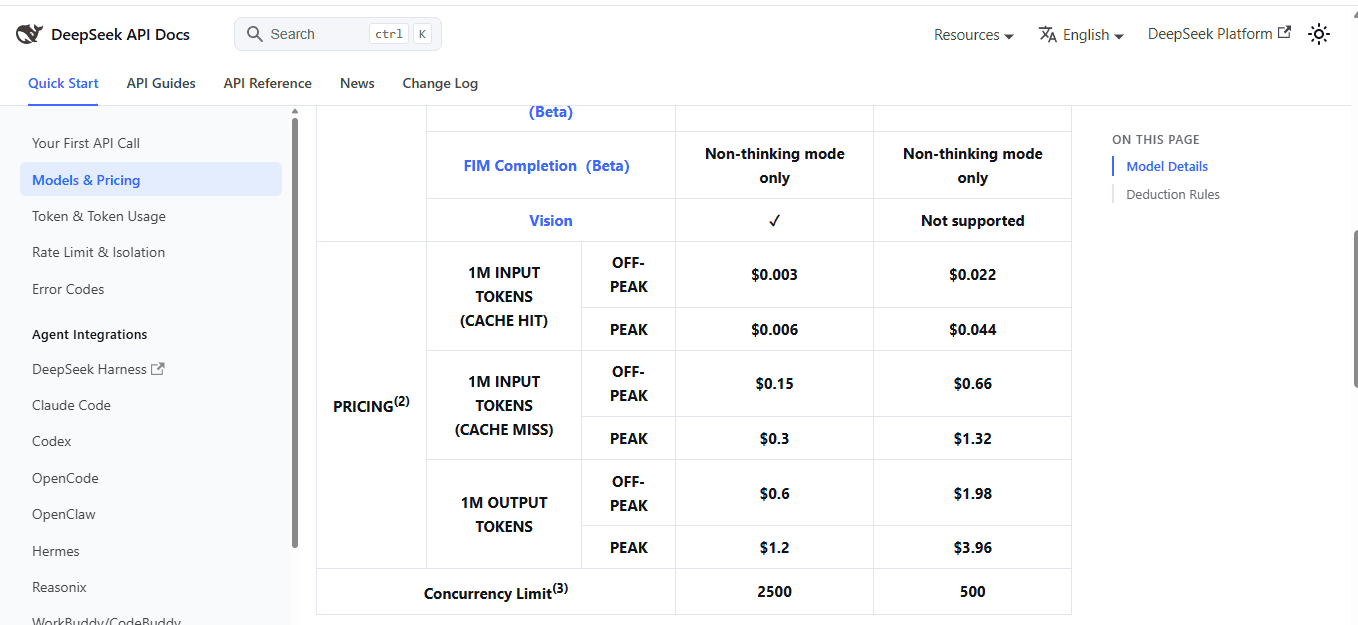Select Models & Pricing in sidebar
Viewport: 1358px width, 625px height.
click(x=151, y=180)
